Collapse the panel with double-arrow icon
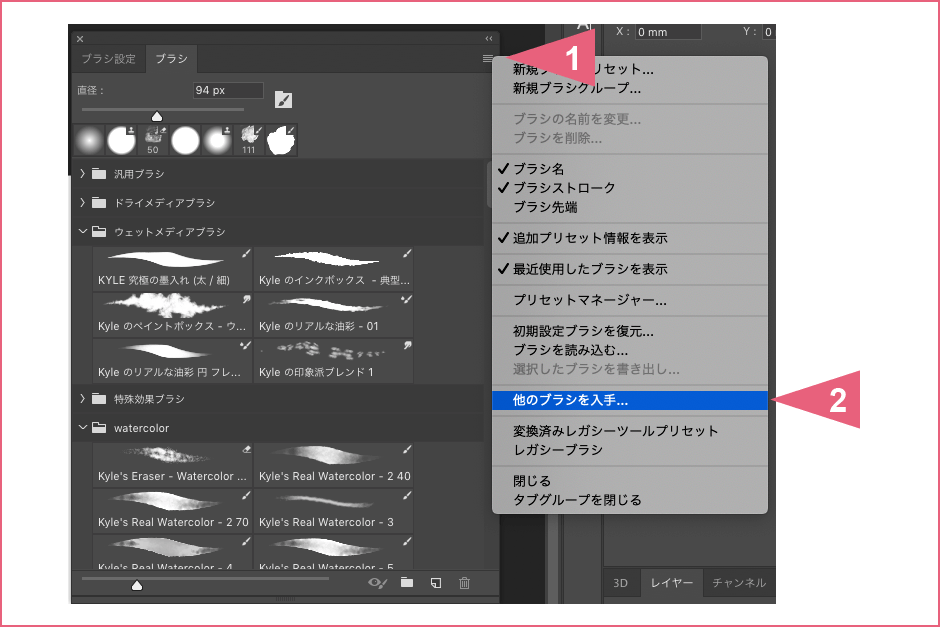 pyautogui.click(x=489, y=38)
